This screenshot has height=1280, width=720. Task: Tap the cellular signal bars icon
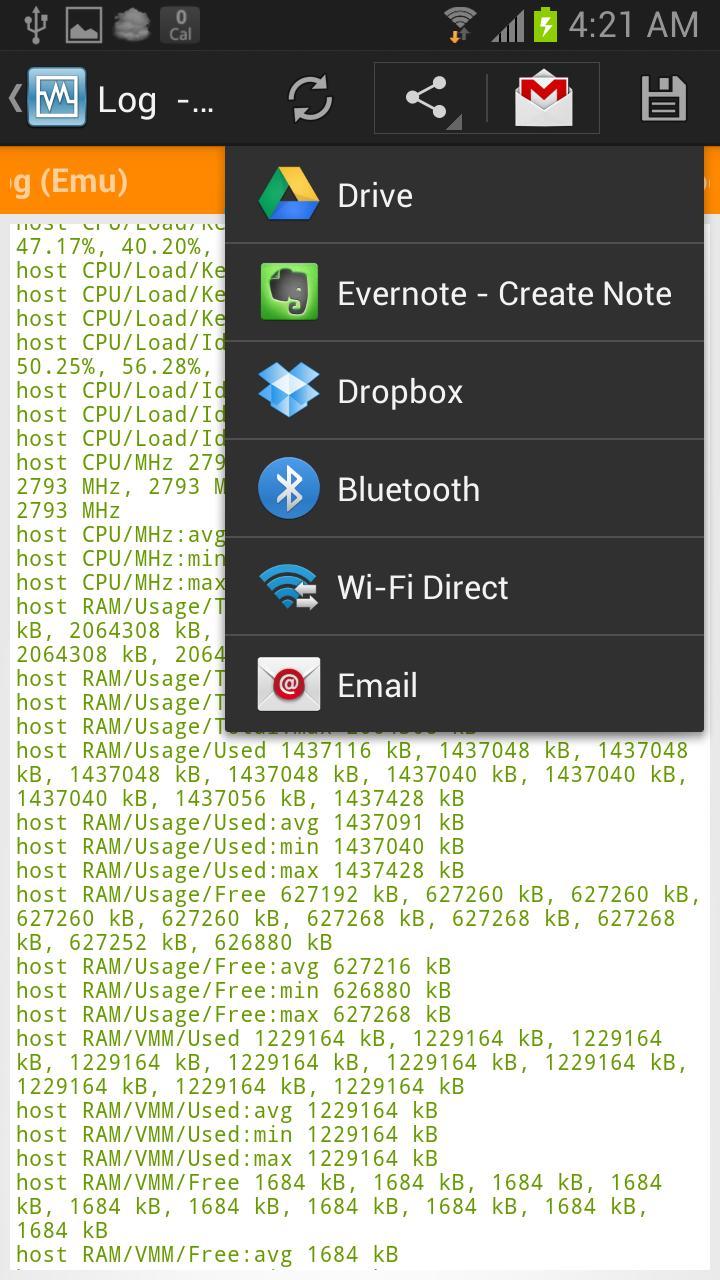508,26
